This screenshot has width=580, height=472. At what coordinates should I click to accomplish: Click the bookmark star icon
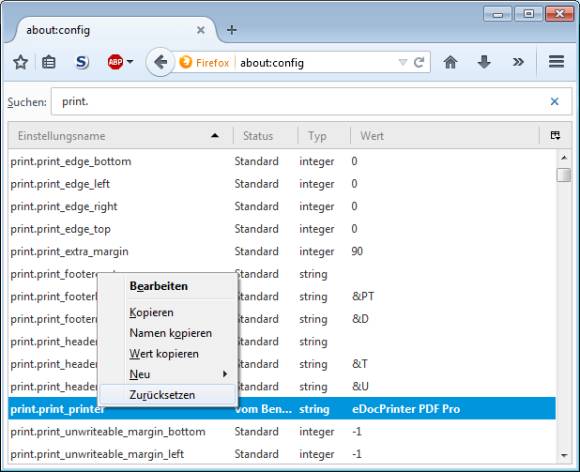point(20,62)
